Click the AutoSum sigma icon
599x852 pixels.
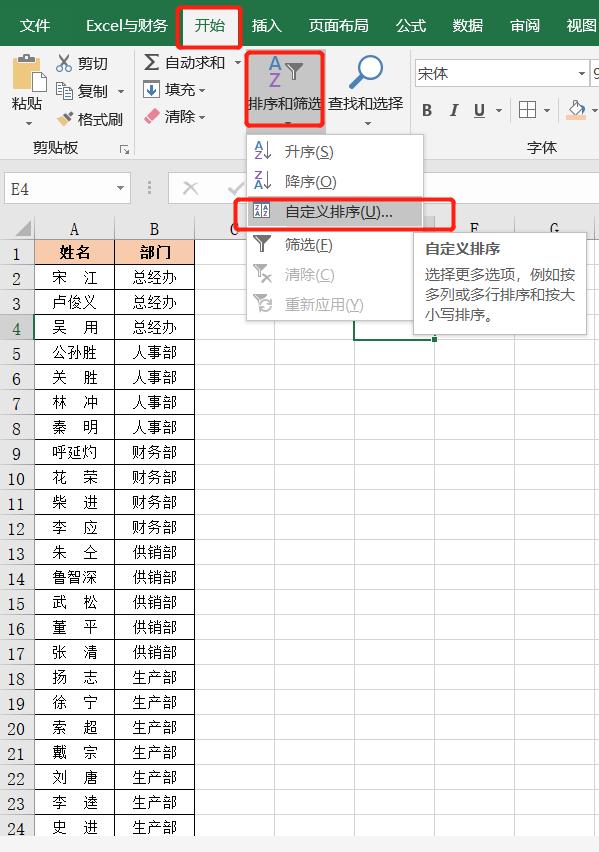pyautogui.click(x=152, y=62)
